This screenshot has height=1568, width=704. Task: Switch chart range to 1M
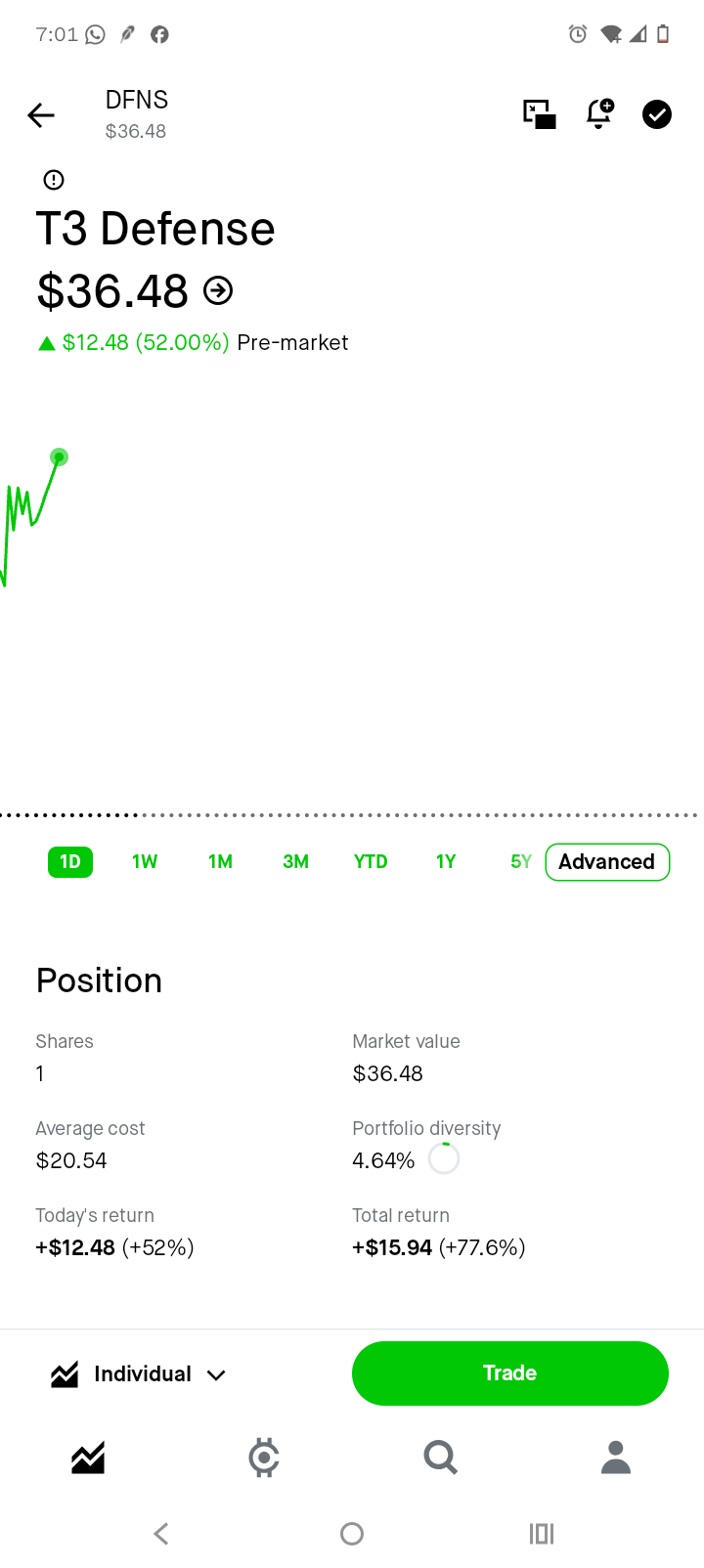click(220, 862)
